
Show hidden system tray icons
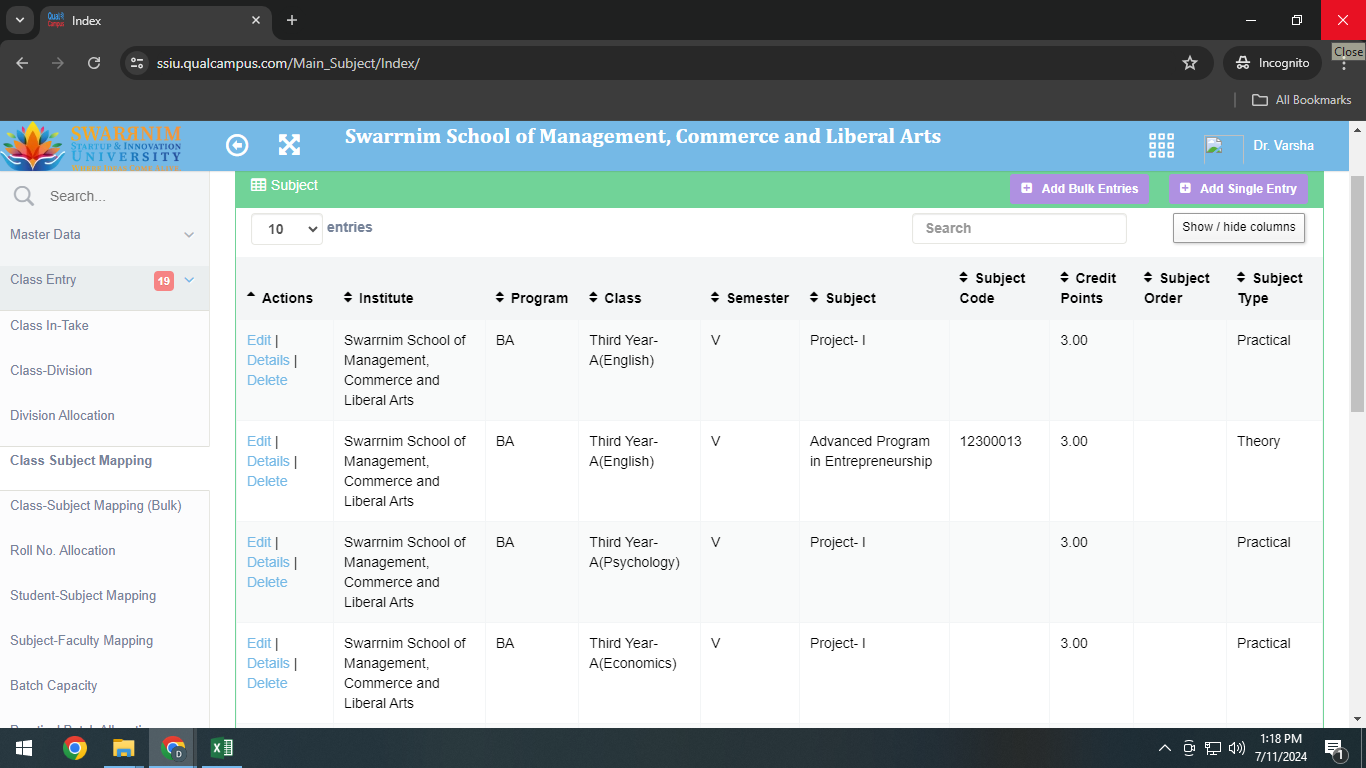[x=1164, y=748]
